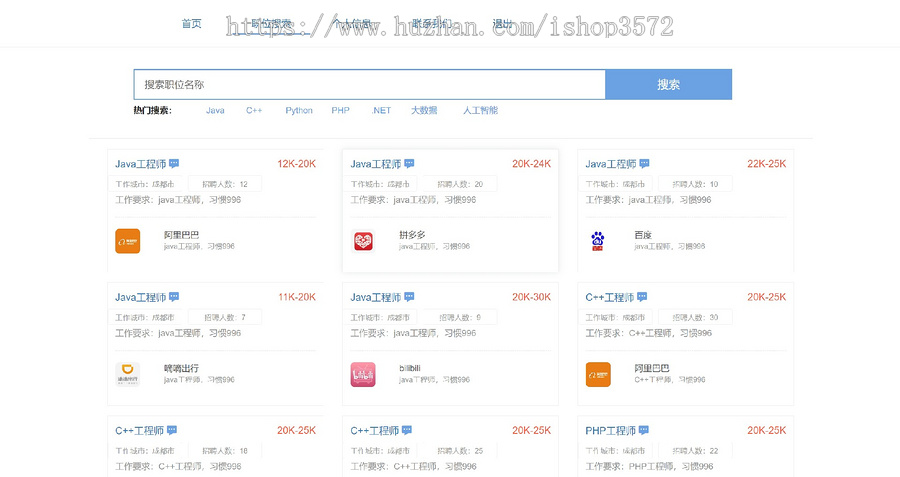This screenshot has height=477, width=900.
Task: Click 工作城市: 成都市 on the 拼多多 card
Action: pyautogui.click(x=380, y=184)
